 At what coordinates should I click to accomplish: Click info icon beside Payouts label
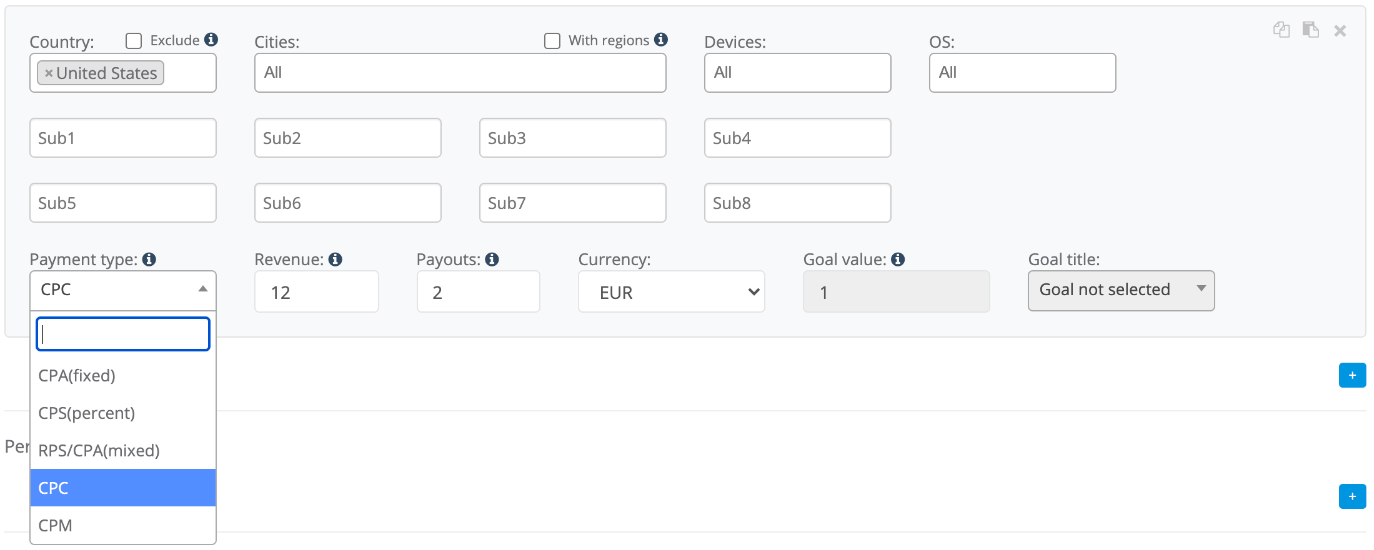pyautogui.click(x=491, y=259)
